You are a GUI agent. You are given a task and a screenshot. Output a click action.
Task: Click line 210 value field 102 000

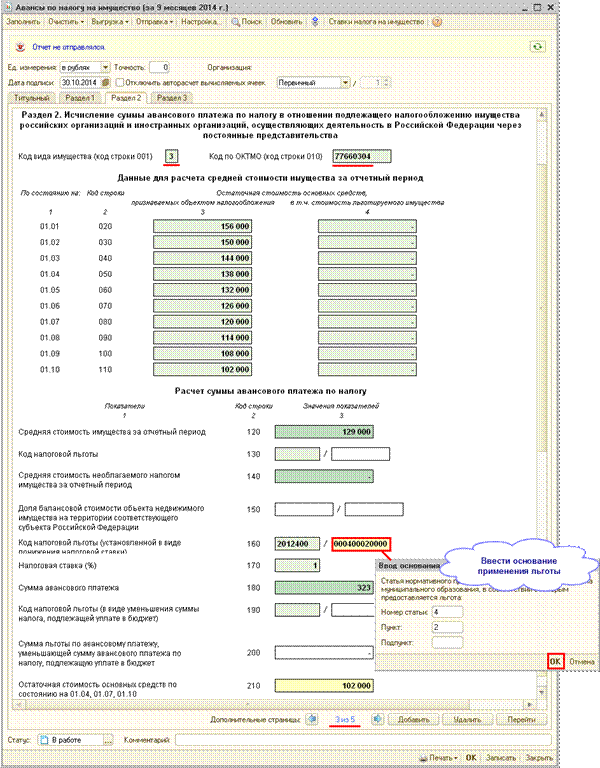324,686
